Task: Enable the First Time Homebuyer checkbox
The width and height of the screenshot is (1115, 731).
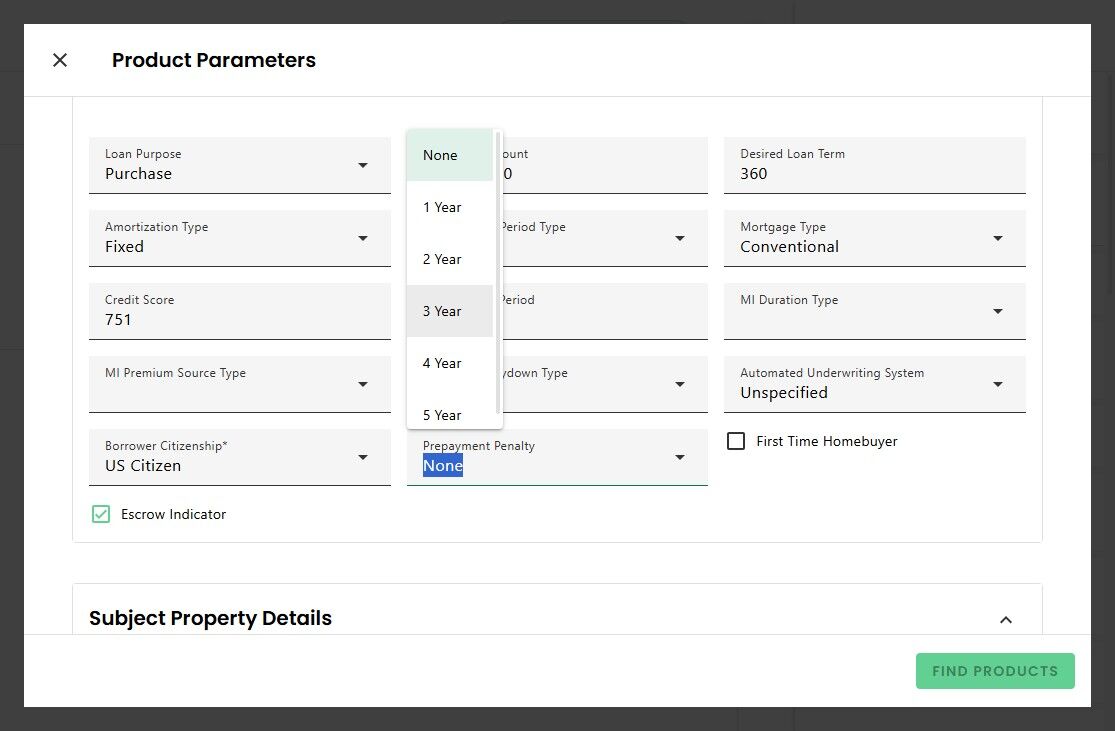Action: pos(736,441)
